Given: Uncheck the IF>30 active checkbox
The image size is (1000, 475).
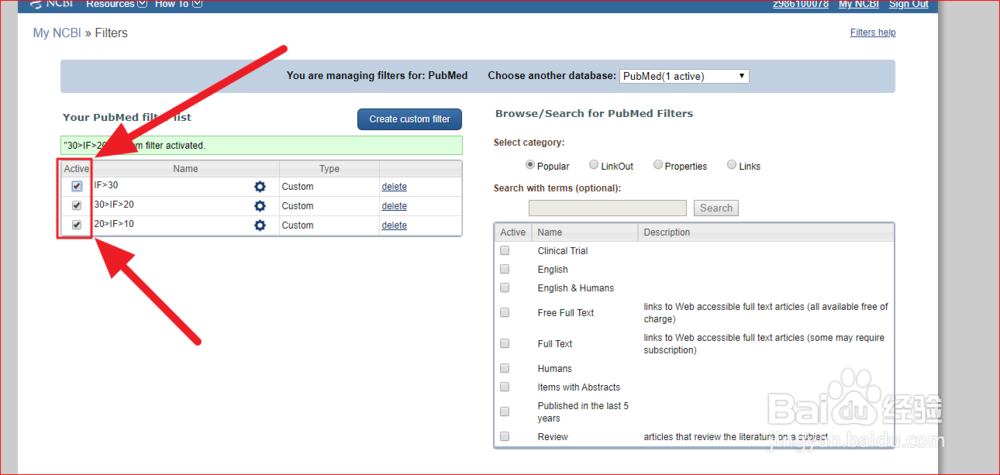Looking at the screenshot, I should click(77, 186).
